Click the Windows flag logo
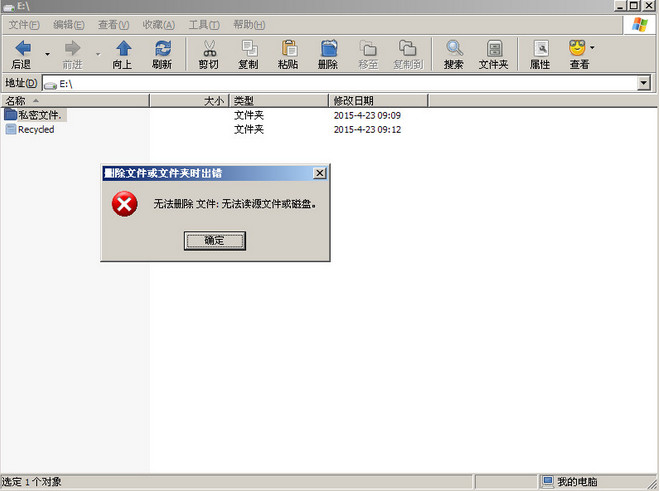660x491 pixels. 640,24
